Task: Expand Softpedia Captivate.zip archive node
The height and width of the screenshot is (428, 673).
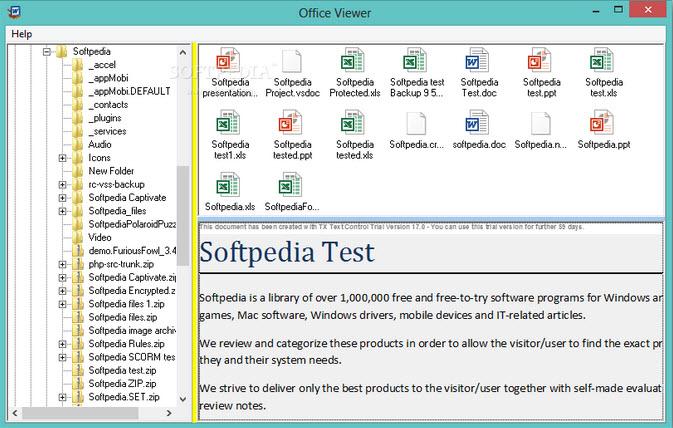Action: click(63, 277)
